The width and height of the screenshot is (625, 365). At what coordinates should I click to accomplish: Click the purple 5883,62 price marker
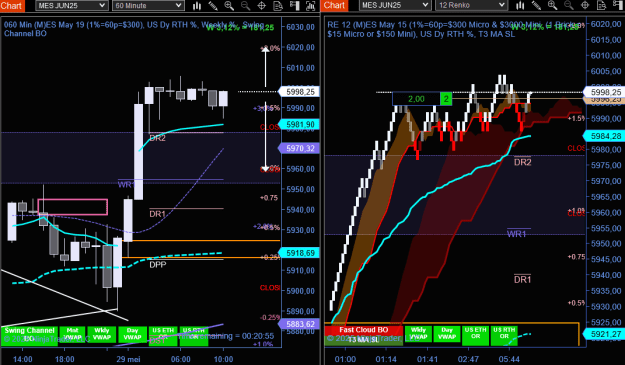[x=299, y=324]
